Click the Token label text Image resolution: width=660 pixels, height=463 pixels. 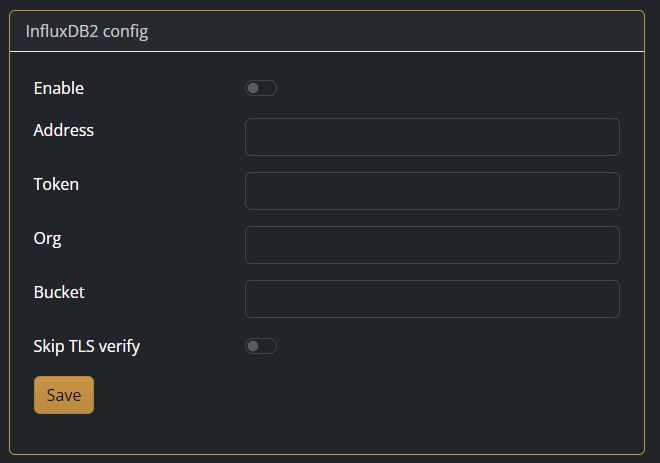[x=56, y=184]
